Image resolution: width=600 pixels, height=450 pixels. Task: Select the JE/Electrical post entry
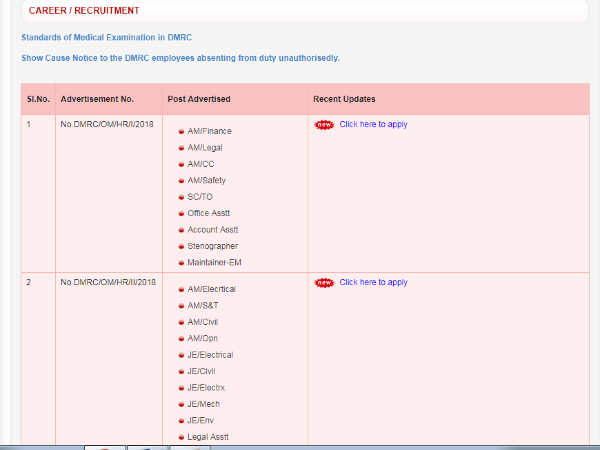(210, 355)
